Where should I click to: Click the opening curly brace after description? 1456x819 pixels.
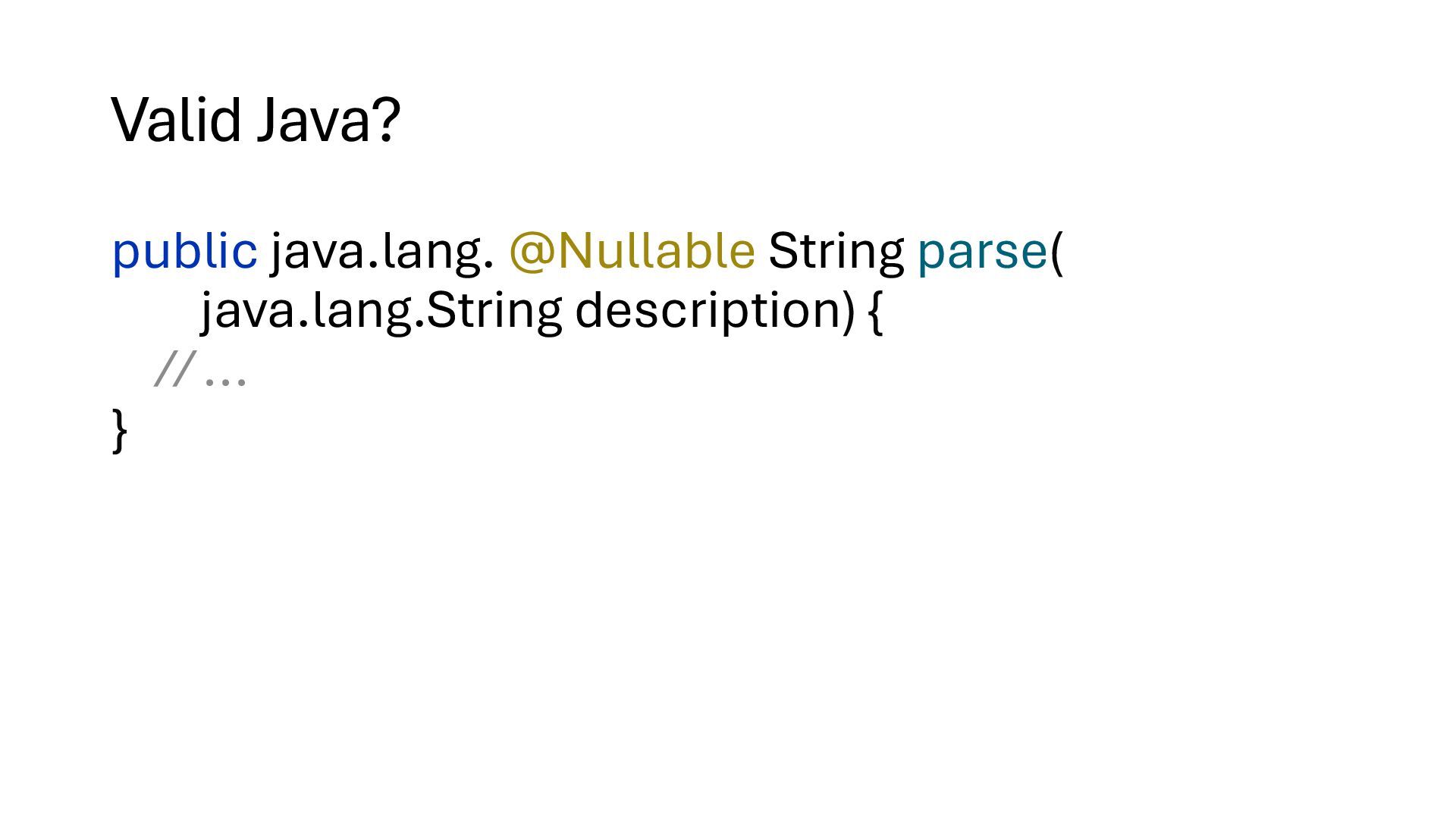(x=874, y=312)
